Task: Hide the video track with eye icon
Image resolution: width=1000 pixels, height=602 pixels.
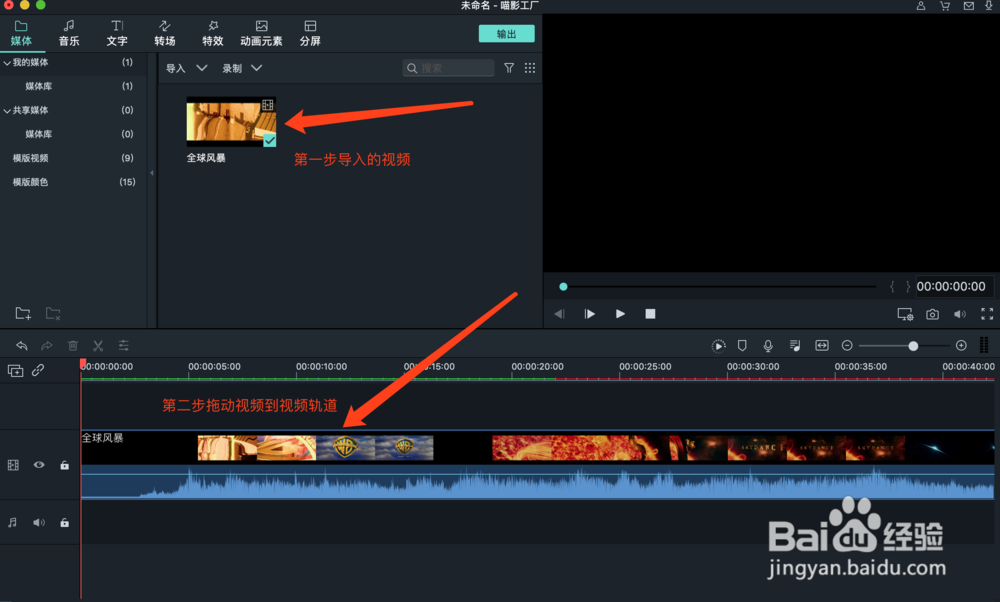Action: pyautogui.click(x=39, y=465)
